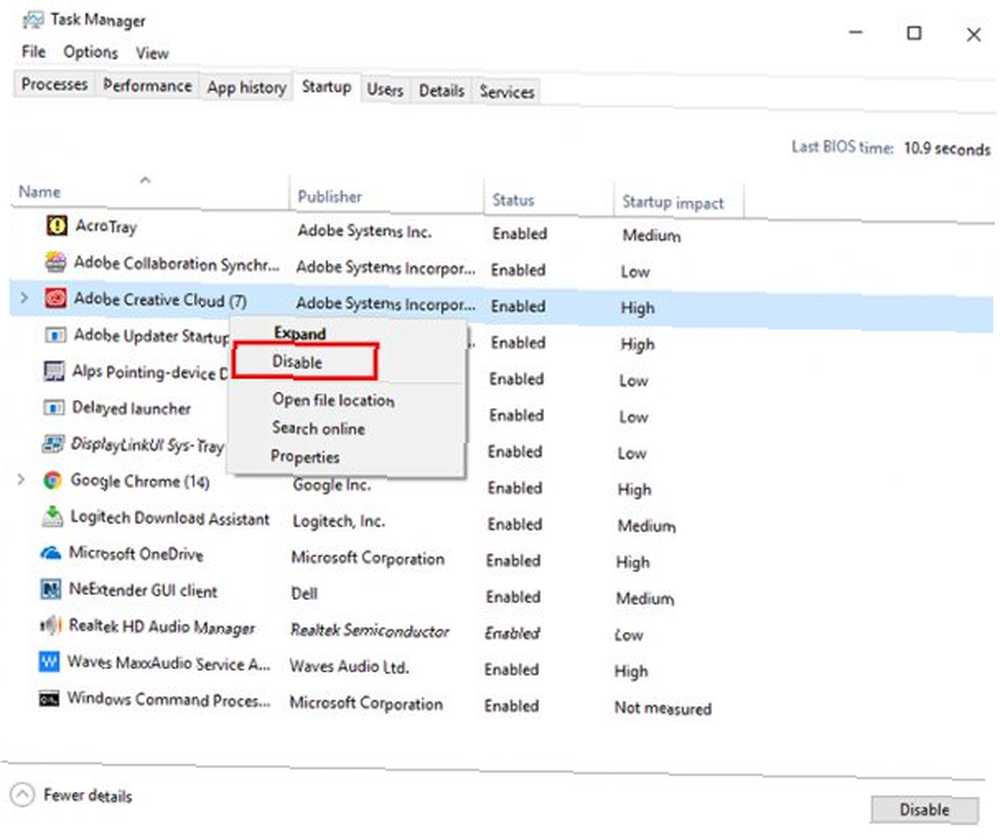The image size is (1000, 840).
Task: Switch to the Users tab
Action: (x=385, y=90)
